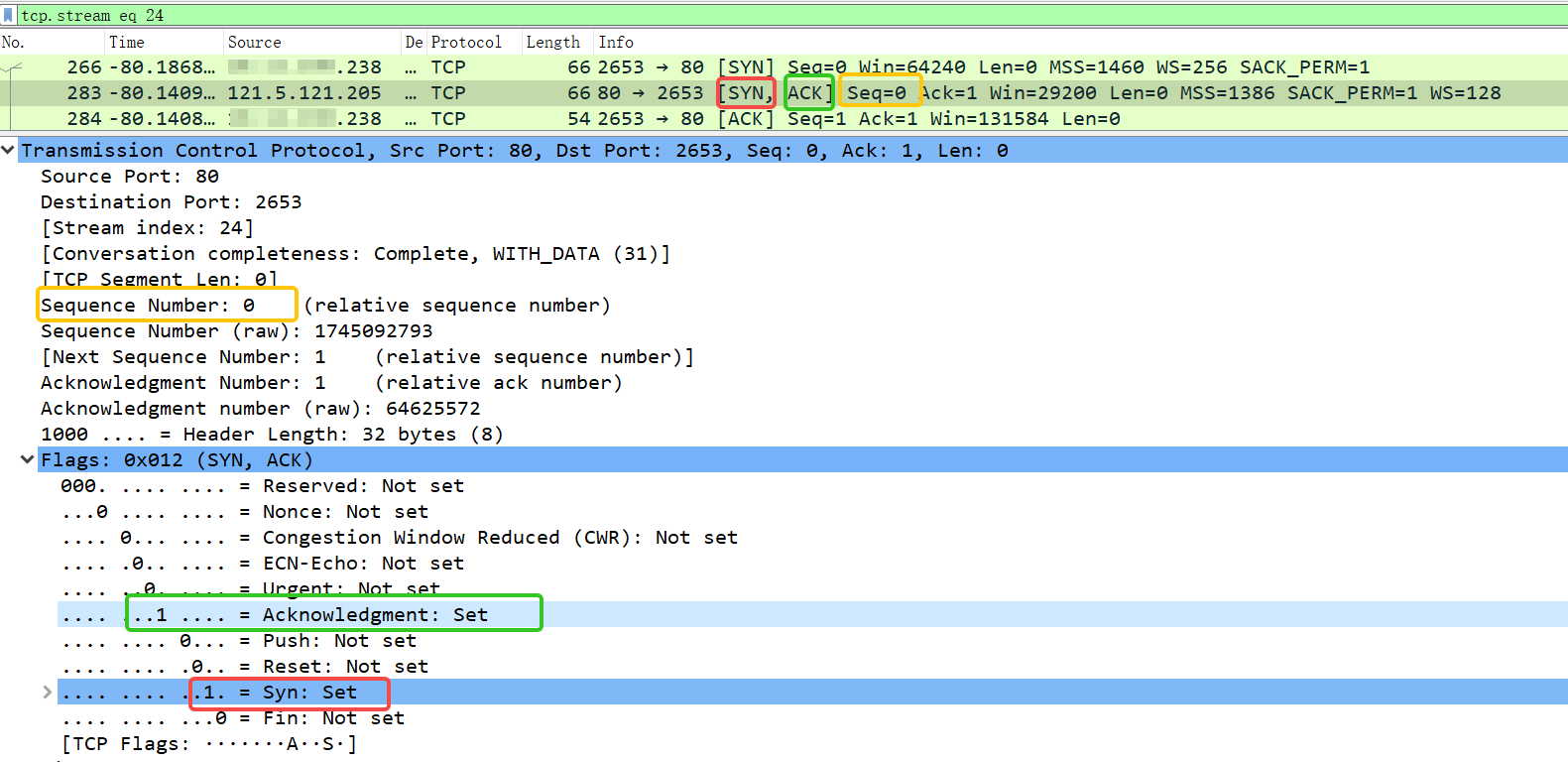
Task: Click the display filter field 'tcp.stream eq 24'
Action: pyautogui.click(x=793, y=15)
